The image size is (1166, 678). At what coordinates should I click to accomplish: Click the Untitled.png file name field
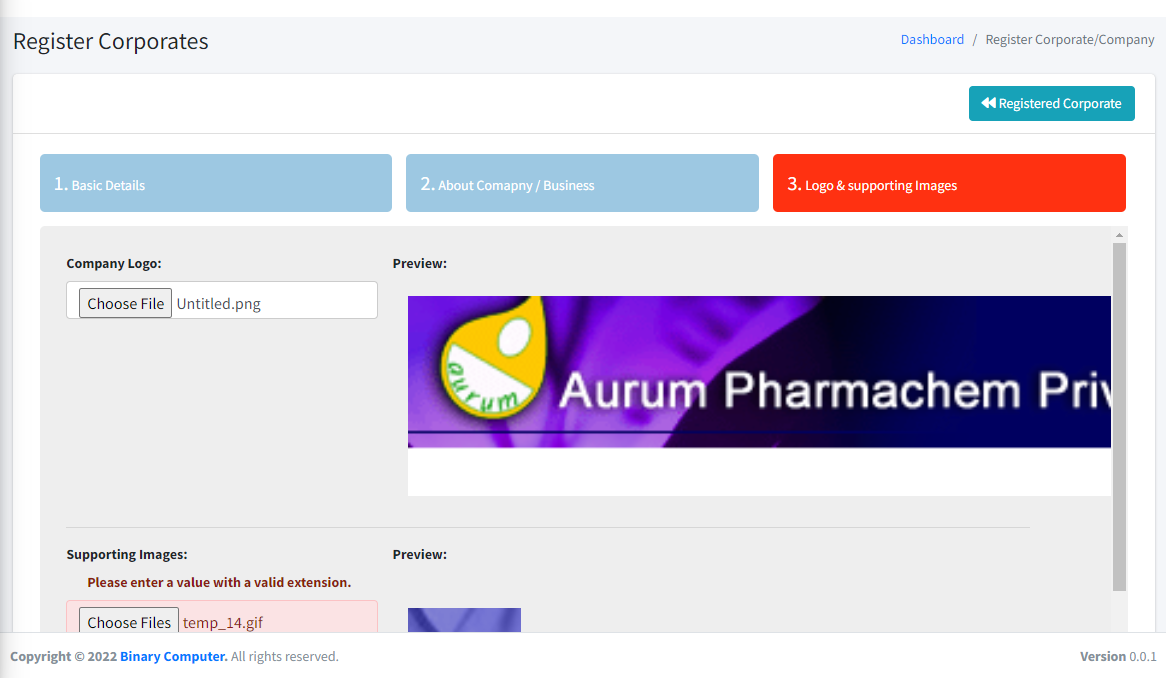[x=273, y=304]
